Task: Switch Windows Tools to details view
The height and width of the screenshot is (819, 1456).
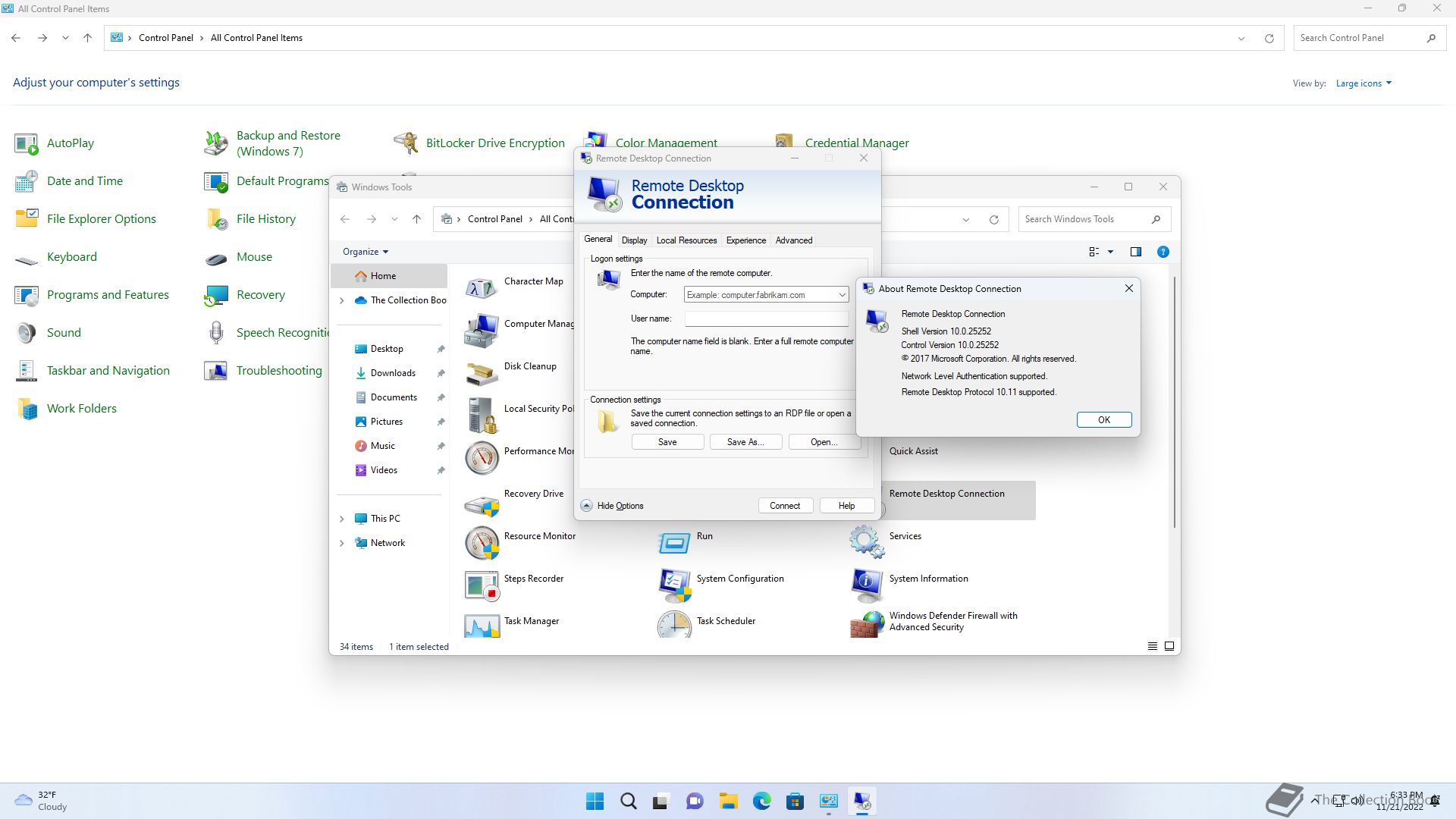Action: pos(1152,646)
